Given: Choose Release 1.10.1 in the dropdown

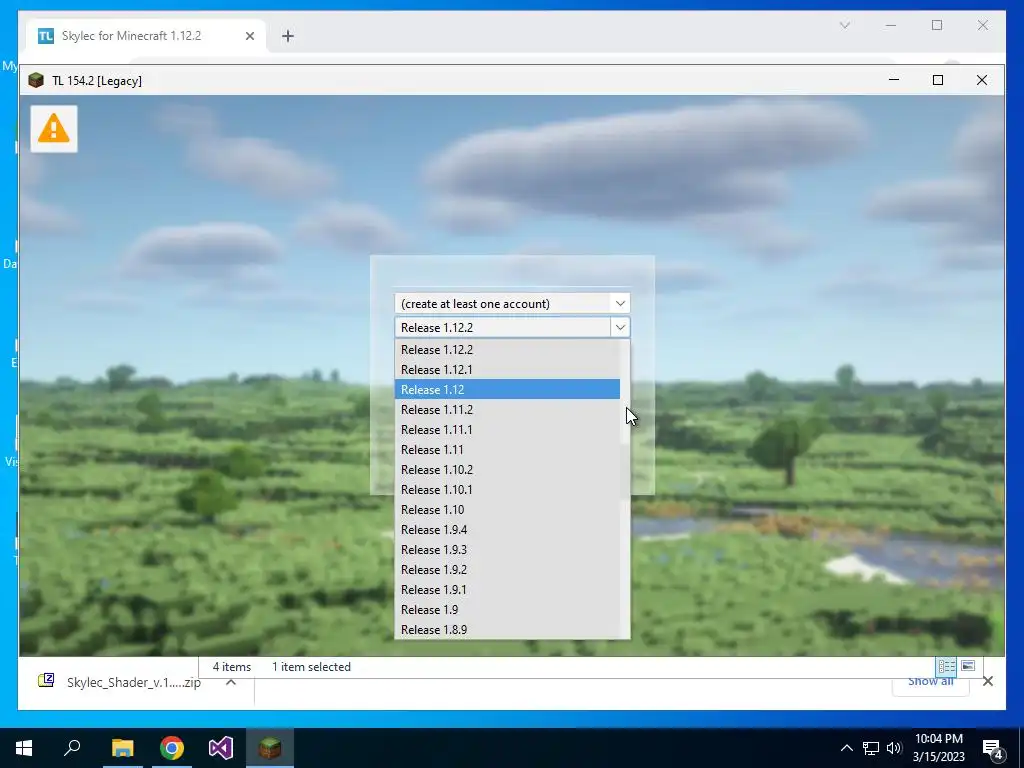Looking at the screenshot, I should [507, 490].
